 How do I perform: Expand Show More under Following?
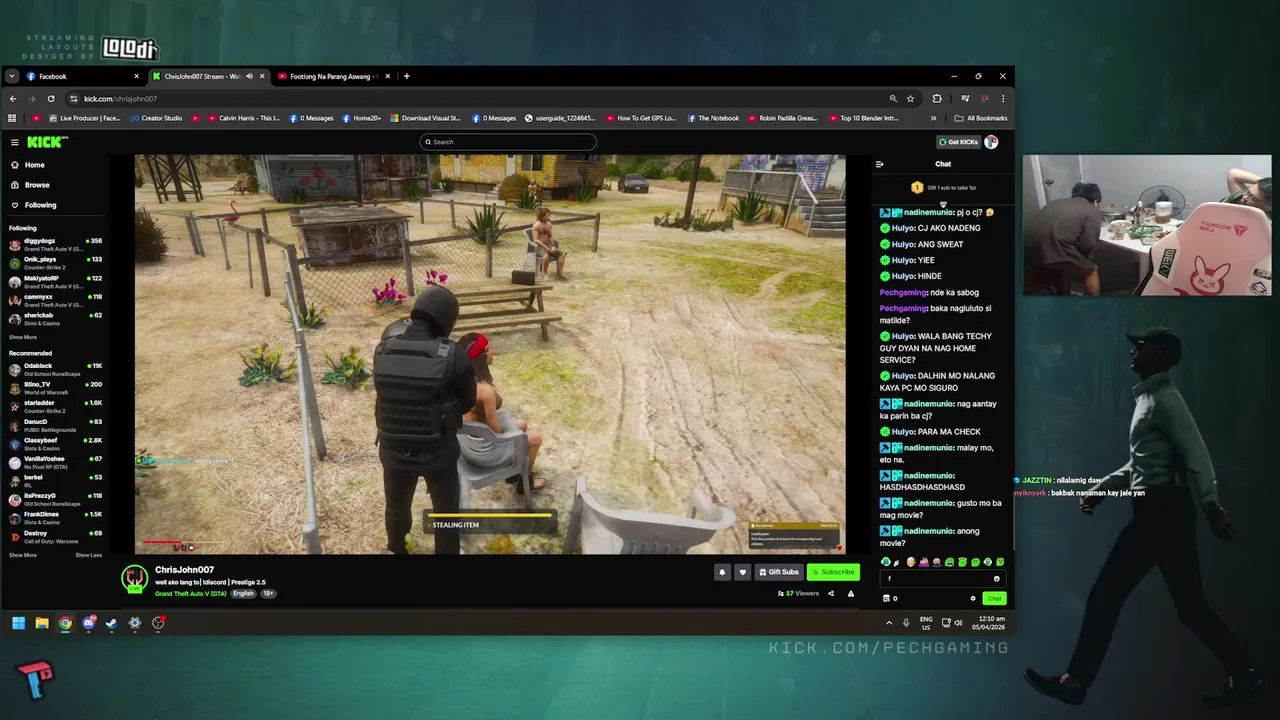23,337
